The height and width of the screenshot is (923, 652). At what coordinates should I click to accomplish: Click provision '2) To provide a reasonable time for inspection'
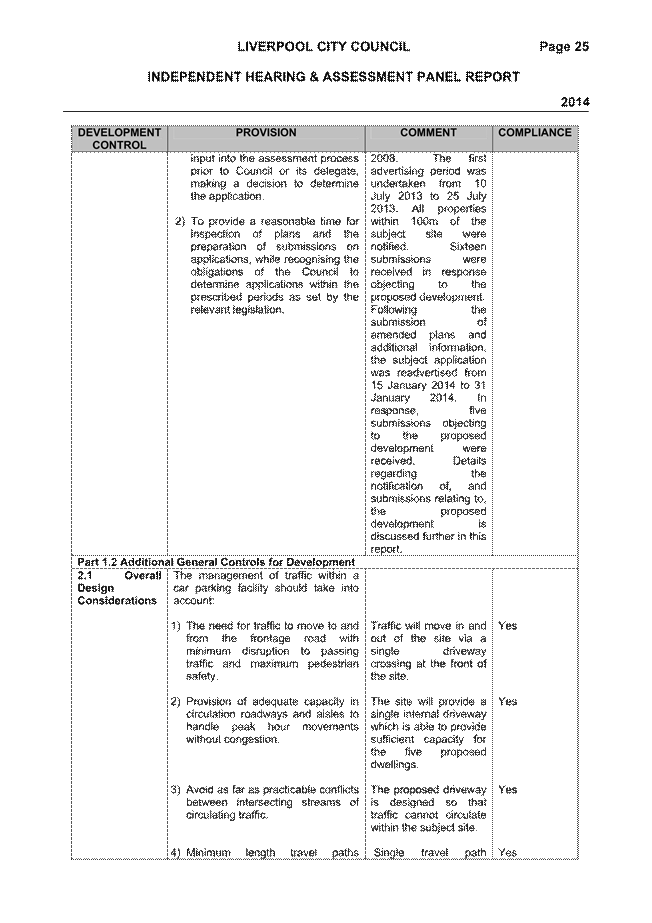point(267,265)
